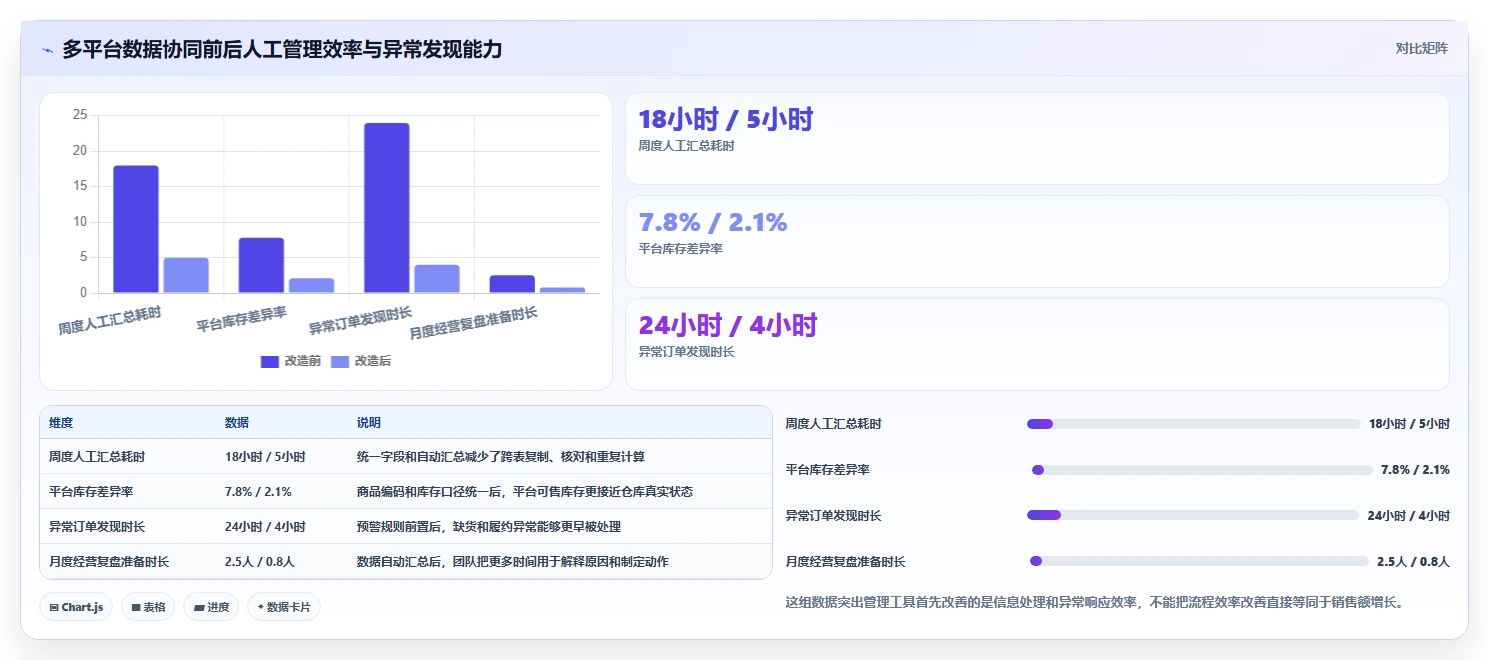Click the 对比矩阵 label in the header
This screenshot has height=660, width=1489.
pyautogui.click(x=1421, y=48)
